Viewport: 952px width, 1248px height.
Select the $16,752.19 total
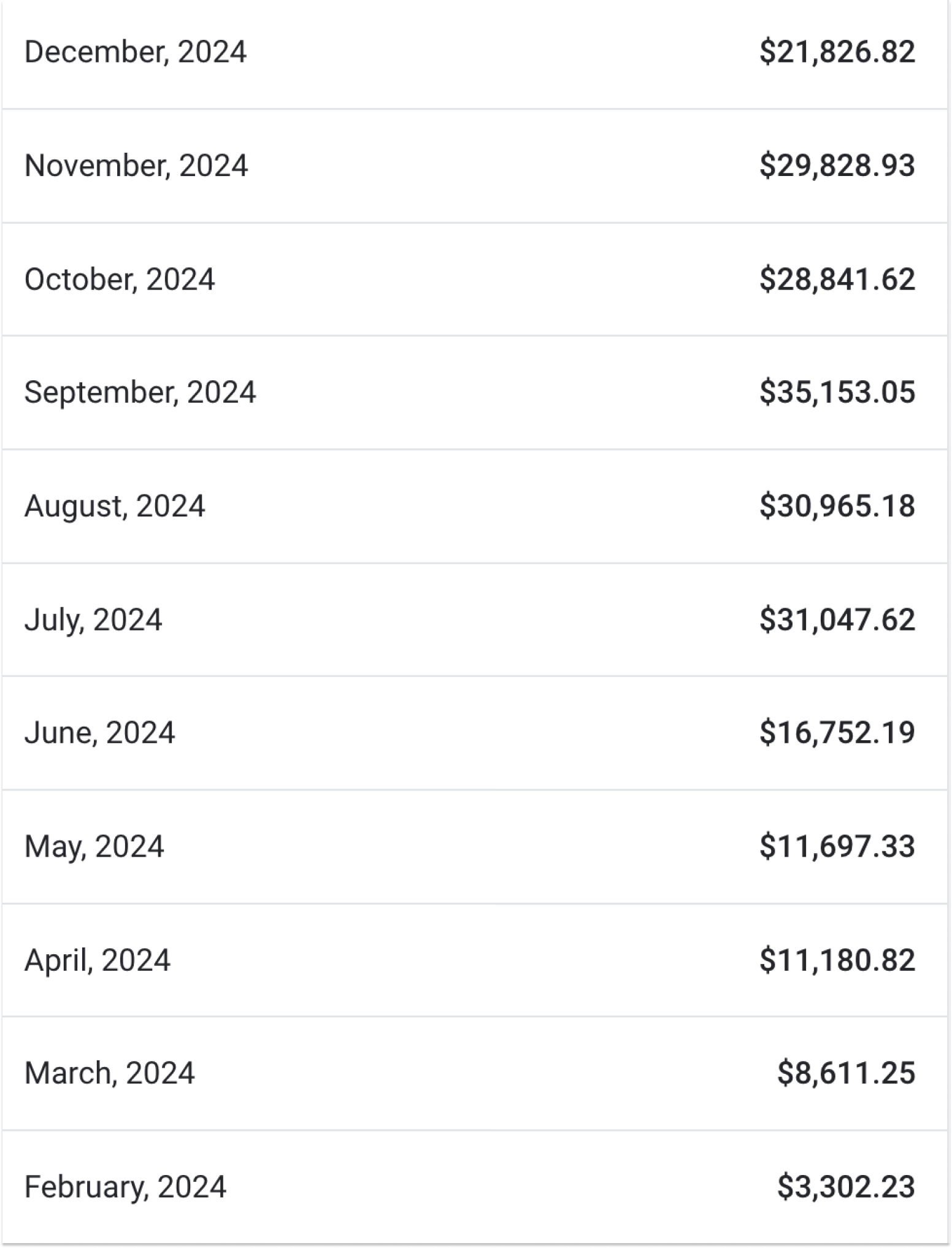(837, 733)
